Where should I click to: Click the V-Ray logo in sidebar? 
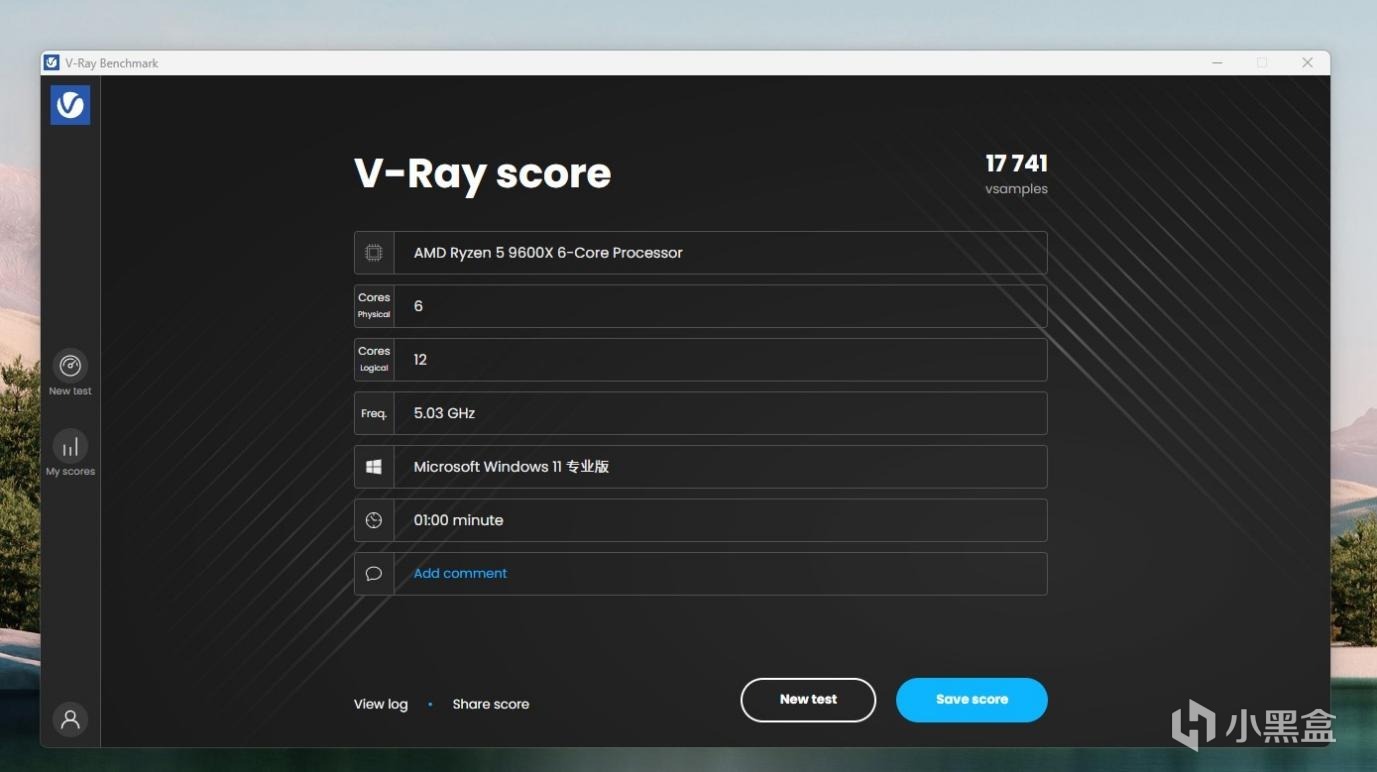tap(70, 105)
